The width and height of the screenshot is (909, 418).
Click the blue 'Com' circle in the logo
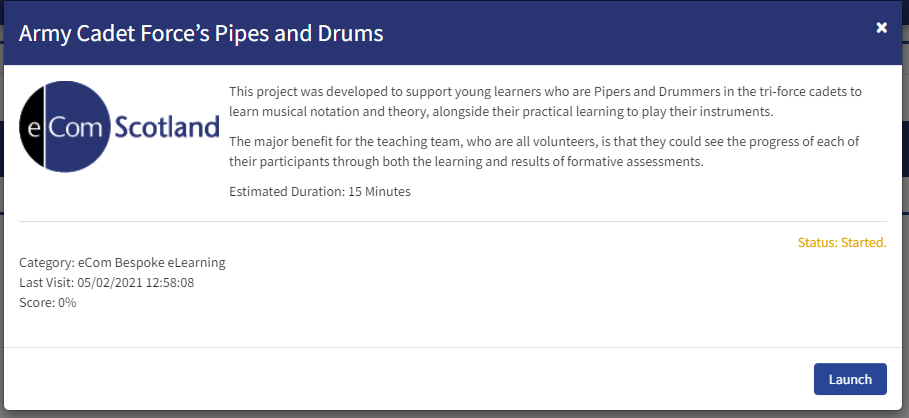click(x=77, y=126)
